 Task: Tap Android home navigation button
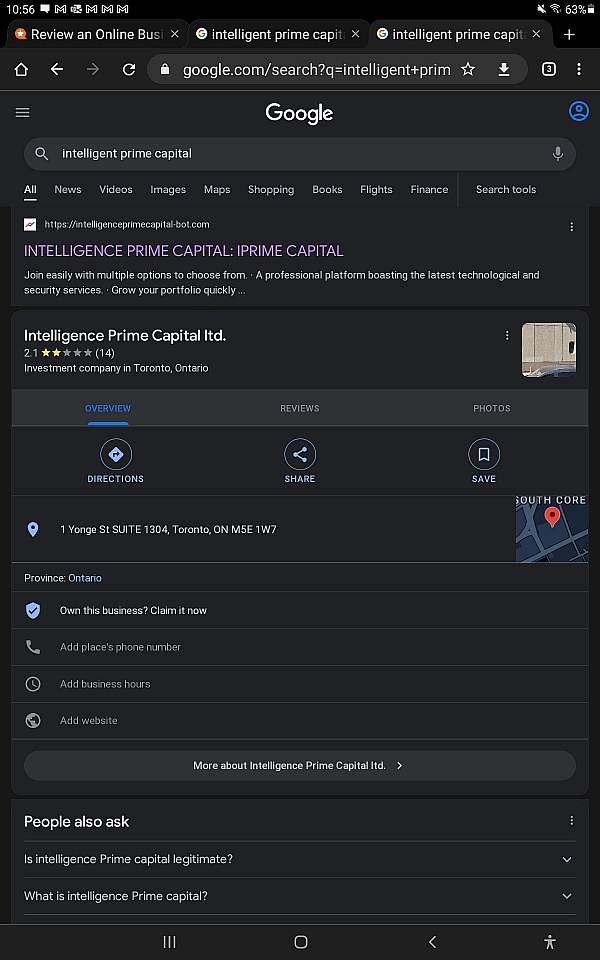301,942
